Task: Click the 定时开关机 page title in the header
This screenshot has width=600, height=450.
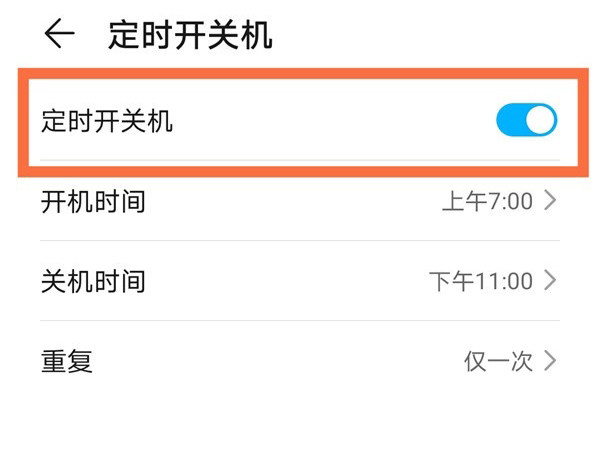Action: click(190, 35)
